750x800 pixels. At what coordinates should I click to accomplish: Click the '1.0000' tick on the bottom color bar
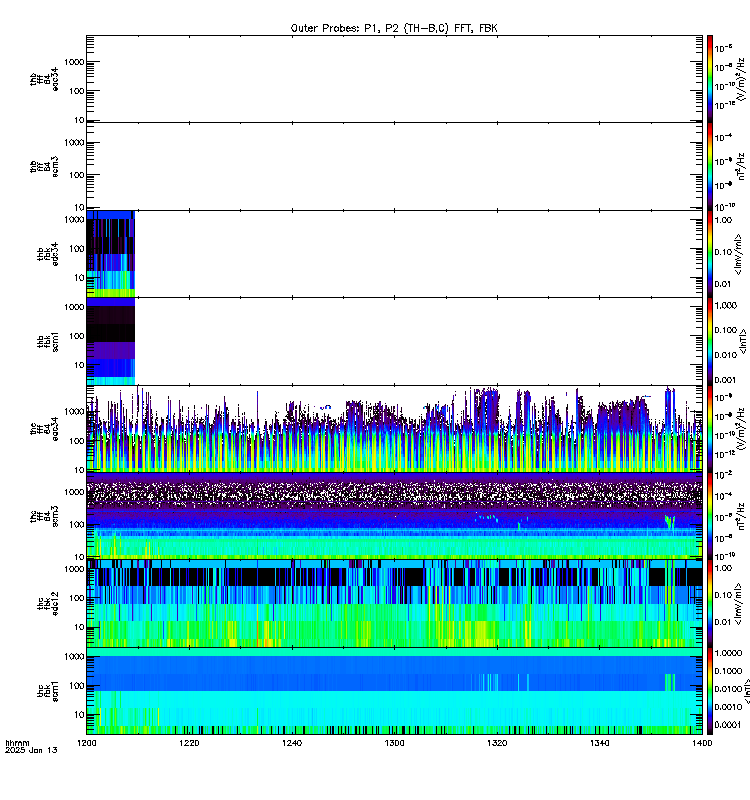point(728,653)
